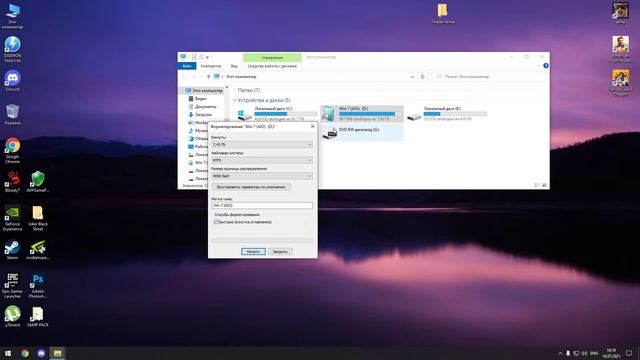Collapse the Explorer ribbon chevron
640x360 pixels.
point(538,66)
